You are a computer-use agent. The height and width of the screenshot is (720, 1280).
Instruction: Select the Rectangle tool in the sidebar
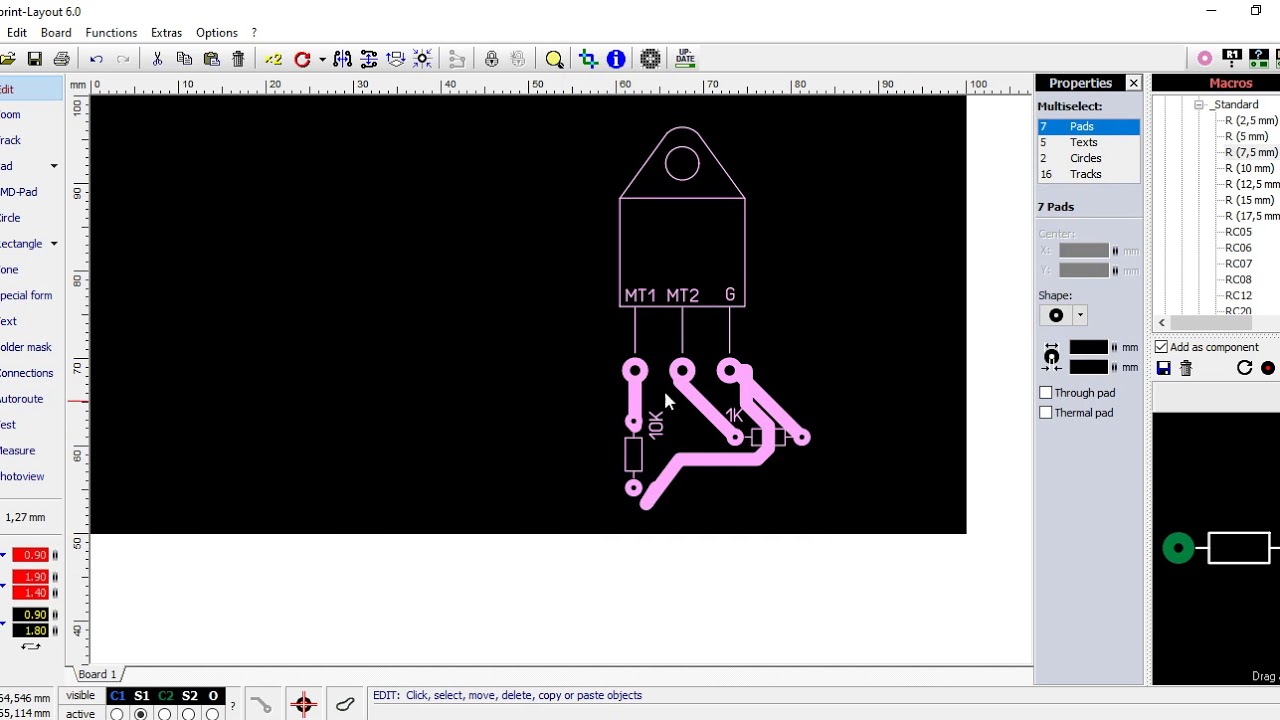coord(22,244)
